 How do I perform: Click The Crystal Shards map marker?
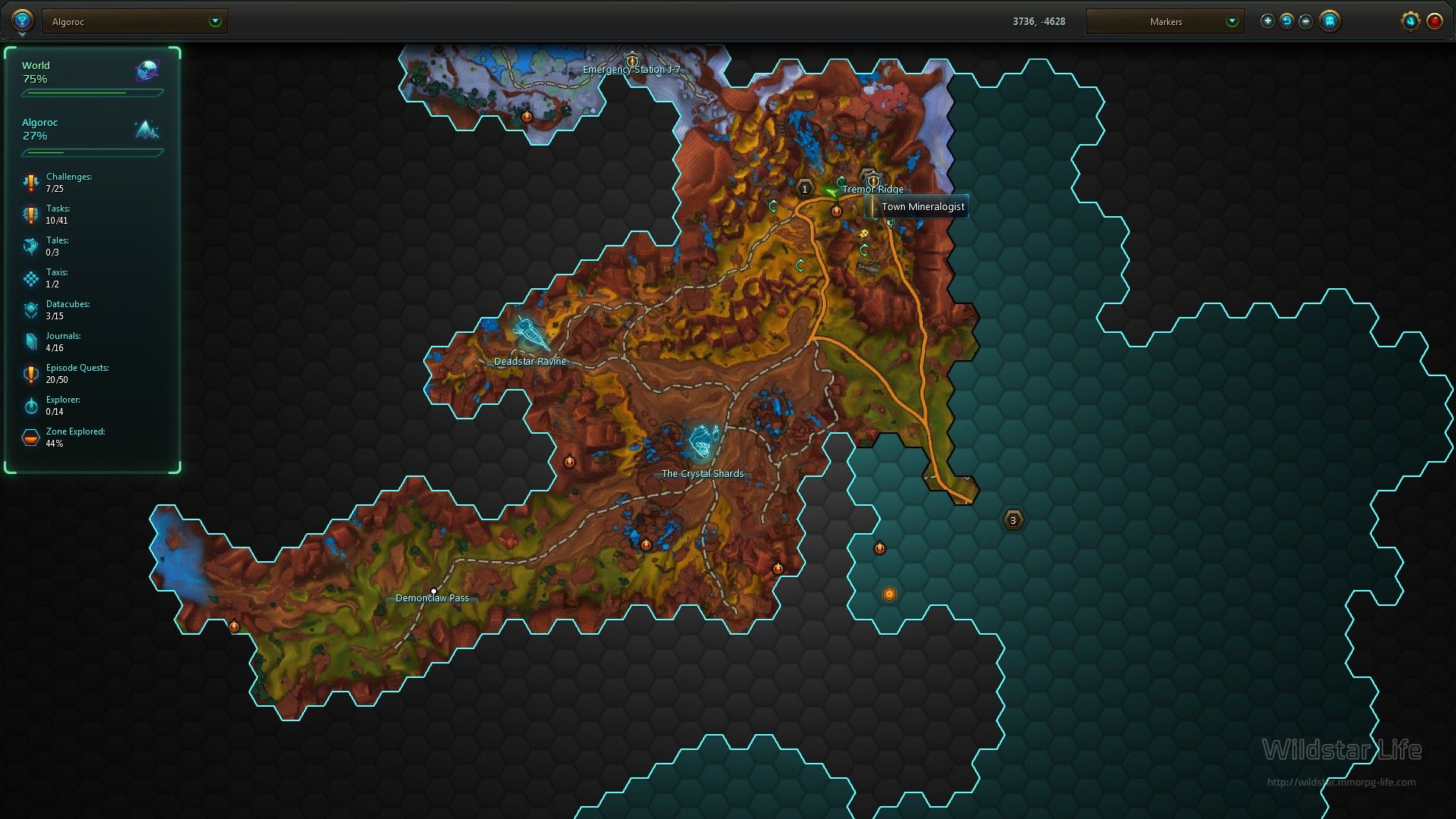point(703,441)
